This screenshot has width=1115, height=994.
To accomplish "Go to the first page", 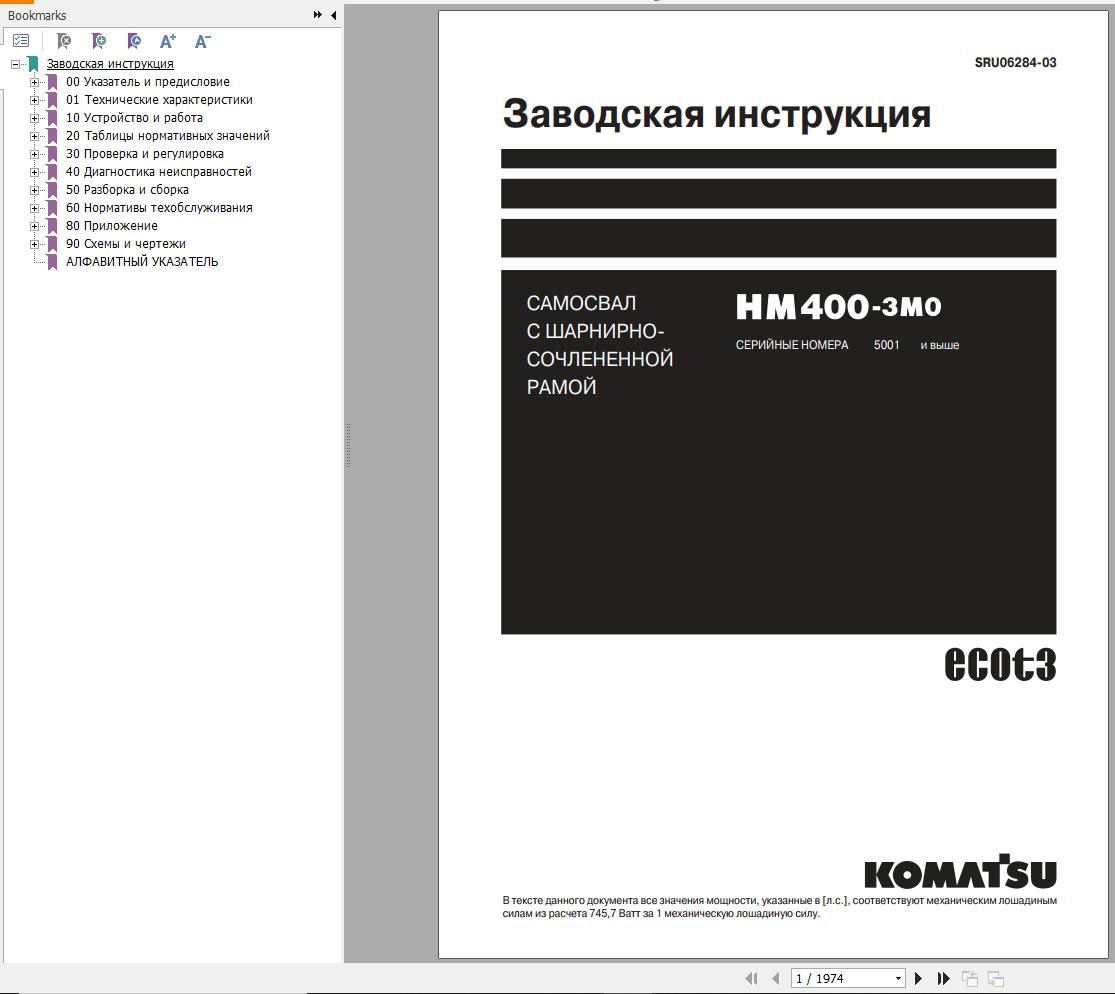I will (x=751, y=978).
